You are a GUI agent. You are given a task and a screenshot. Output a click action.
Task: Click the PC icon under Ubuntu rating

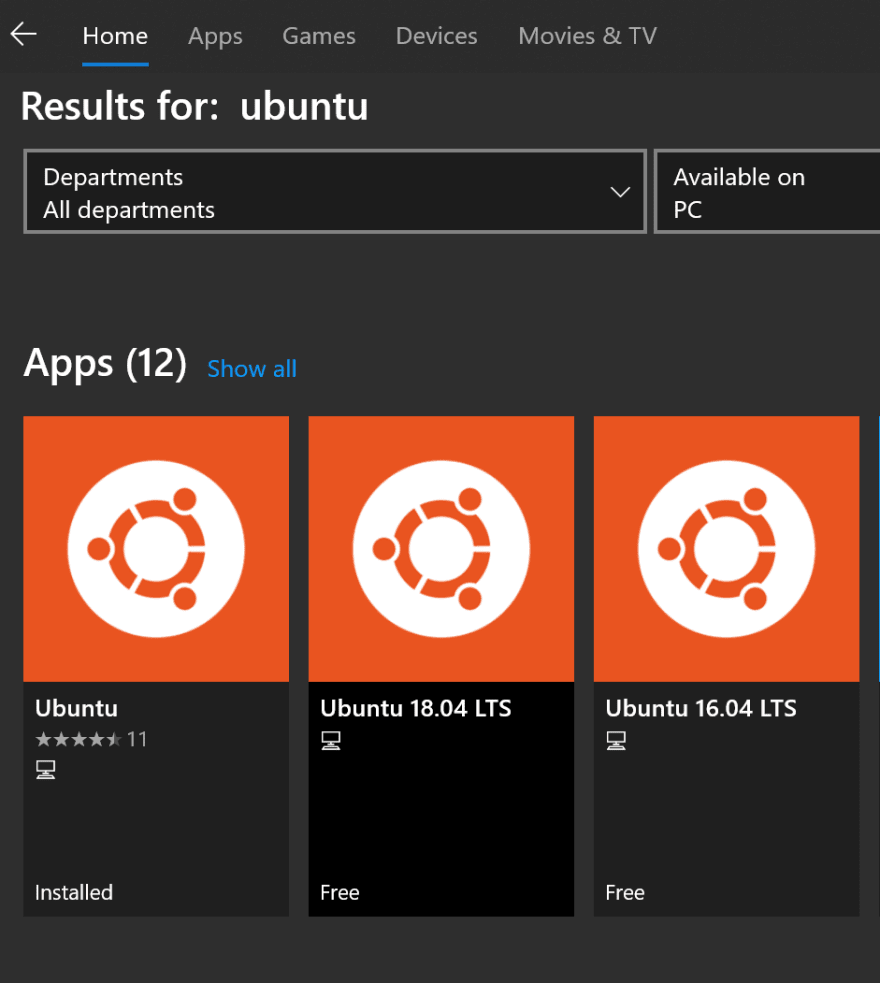point(46,769)
